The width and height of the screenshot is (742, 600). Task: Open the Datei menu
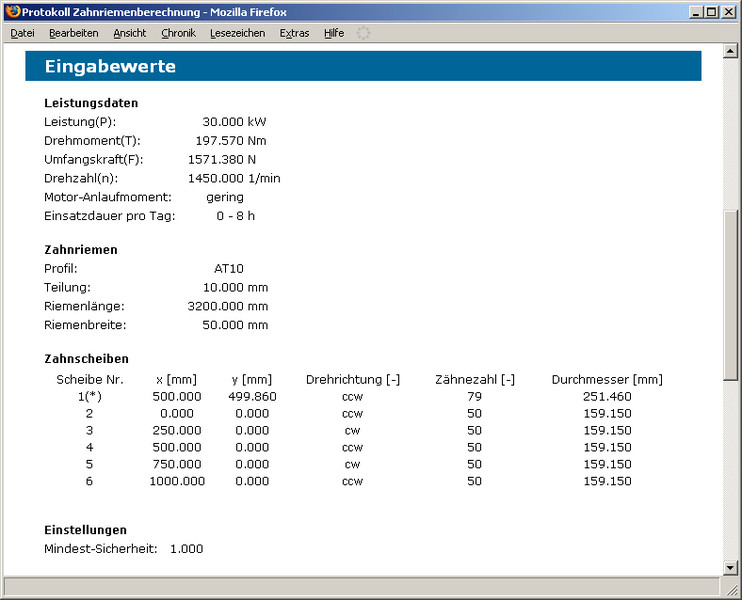click(x=22, y=33)
